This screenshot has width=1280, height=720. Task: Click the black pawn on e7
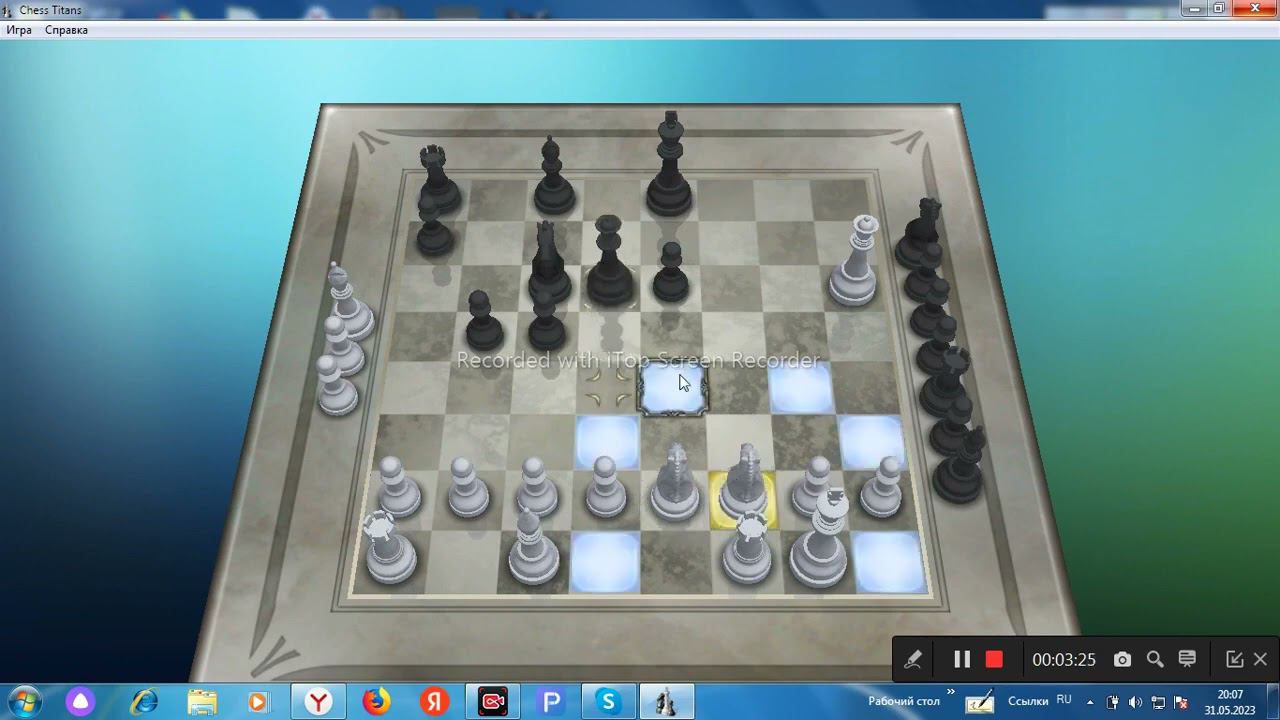click(670, 272)
